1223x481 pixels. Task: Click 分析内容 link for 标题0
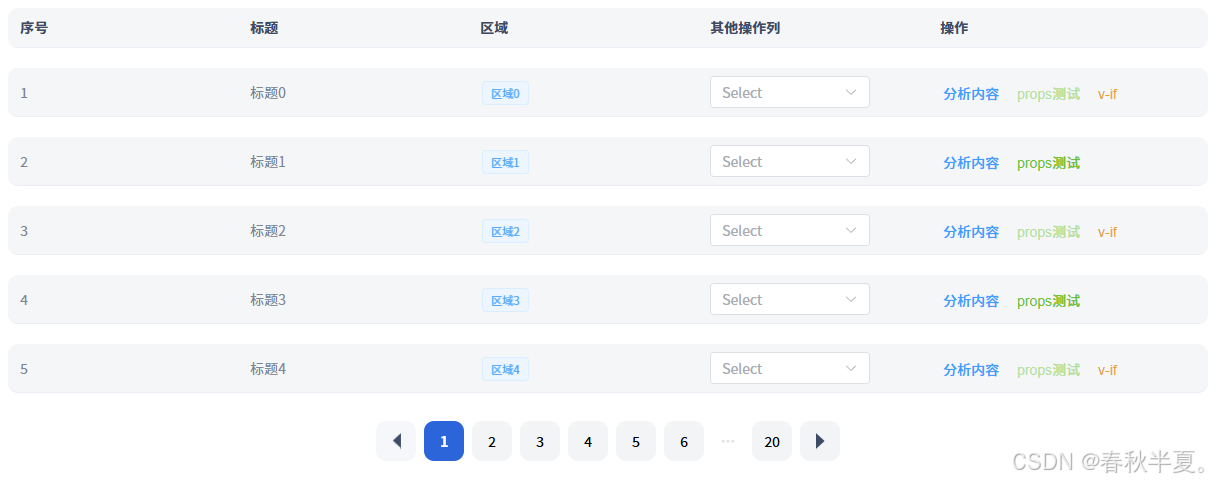tap(971, 94)
